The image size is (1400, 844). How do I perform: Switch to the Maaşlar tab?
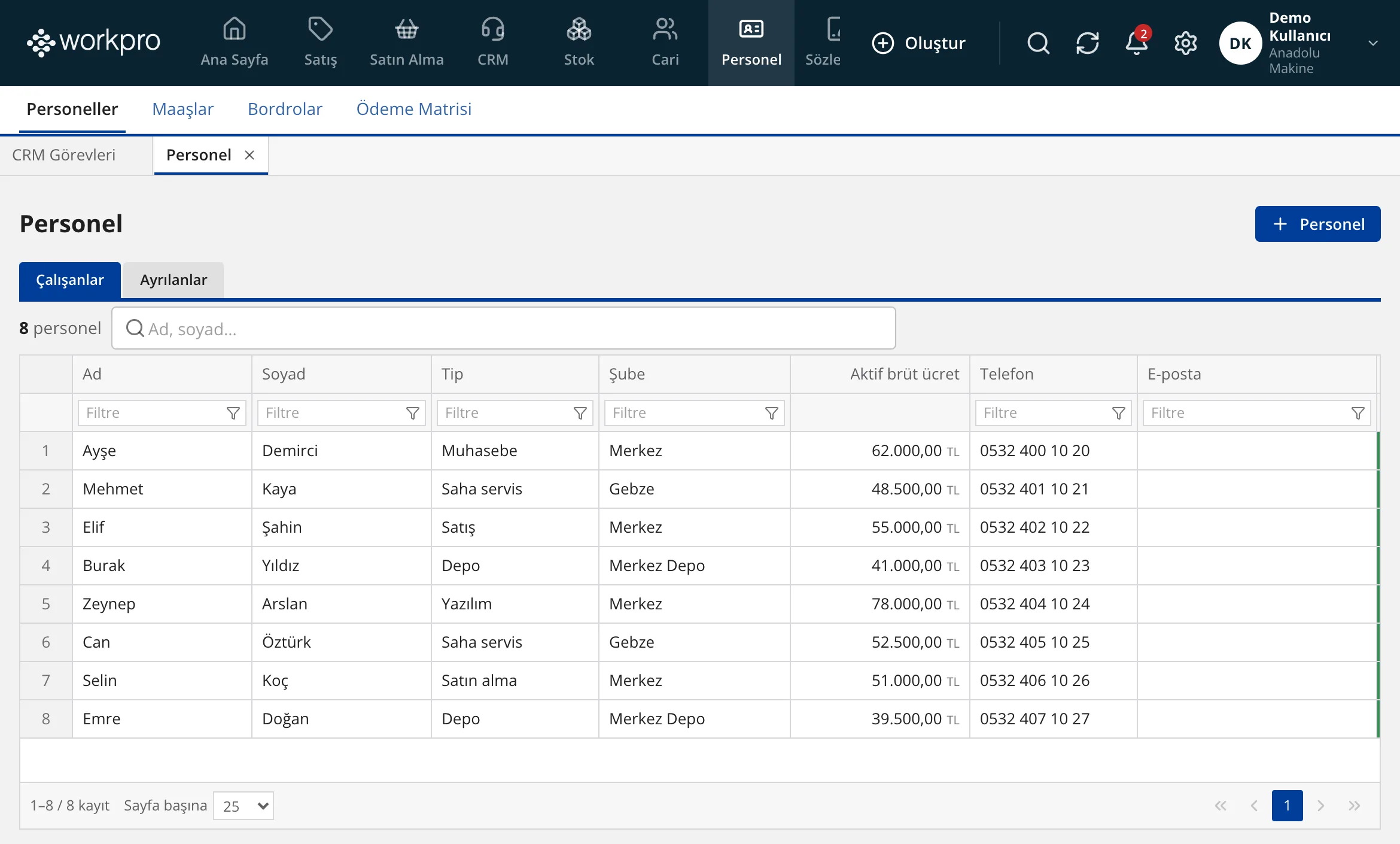(x=182, y=109)
